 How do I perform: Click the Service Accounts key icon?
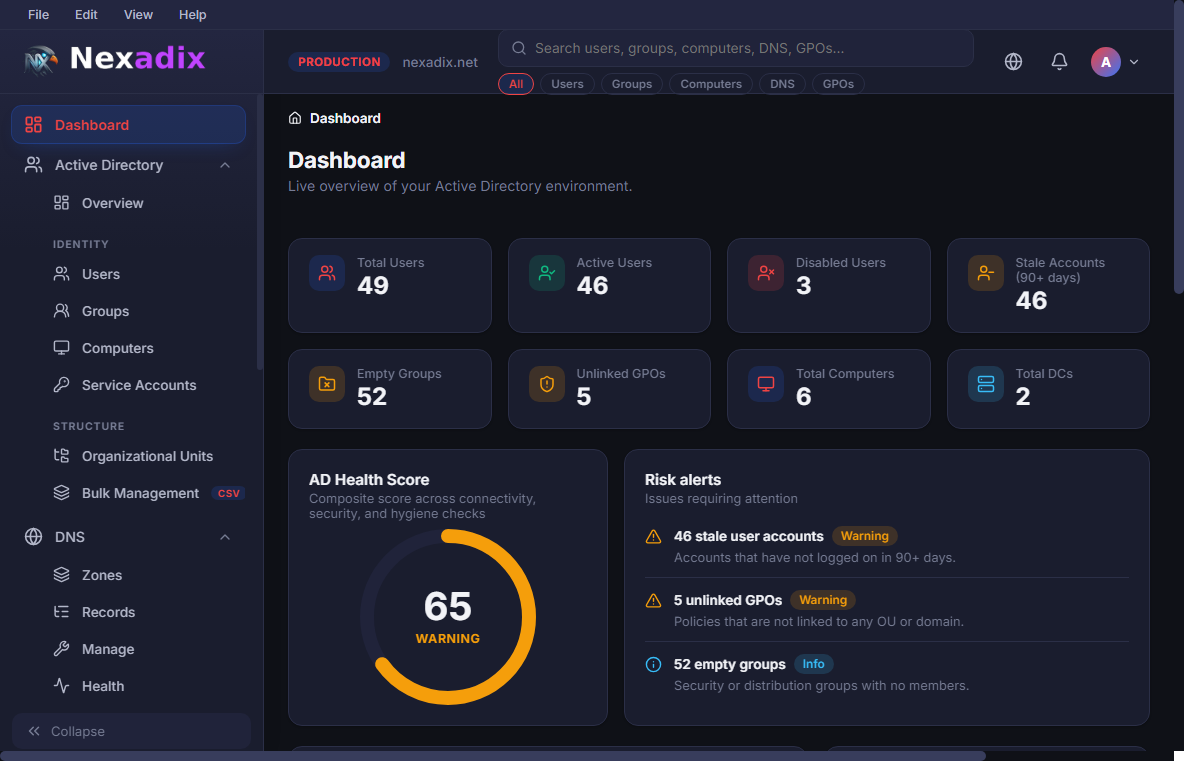click(61, 384)
